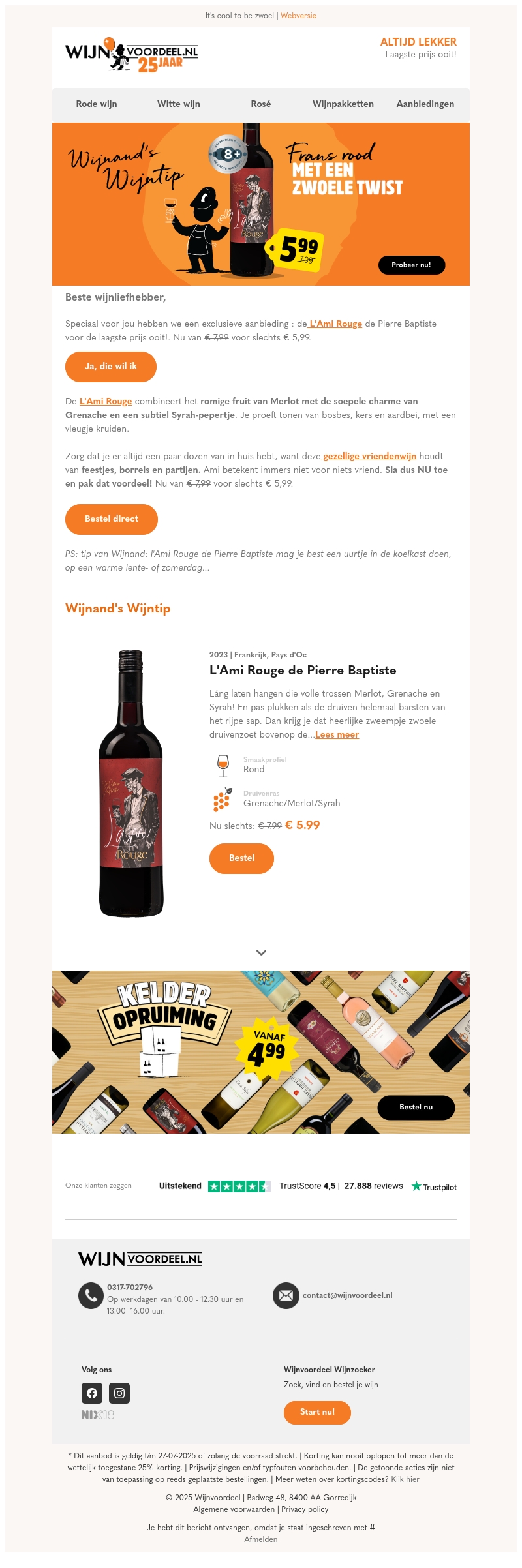Click the 'Probeer nu!' banner button
Viewport: 522px width, 1568px height.
pyautogui.click(x=412, y=265)
